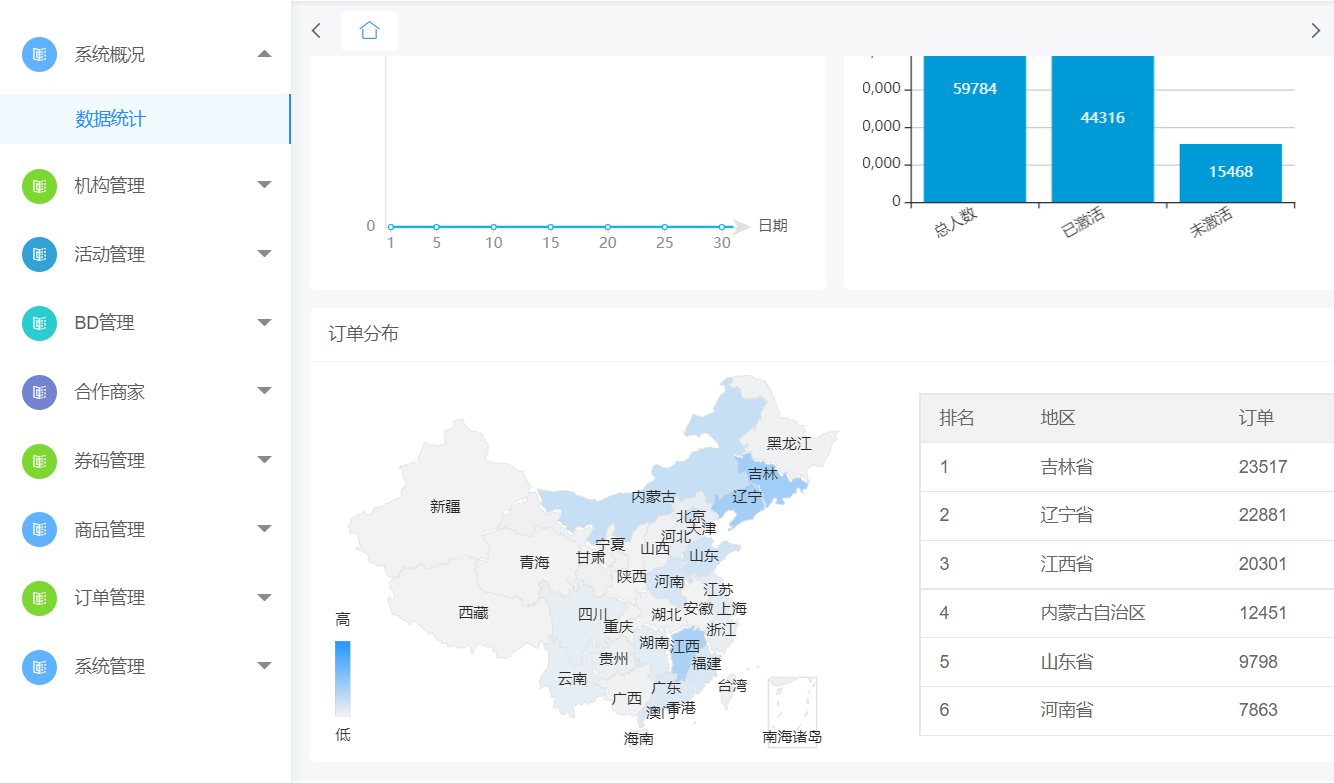Click the 活动管理 sidebar icon
The width and height of the screenshot is (1334, 783).
[x=39, y=254]
